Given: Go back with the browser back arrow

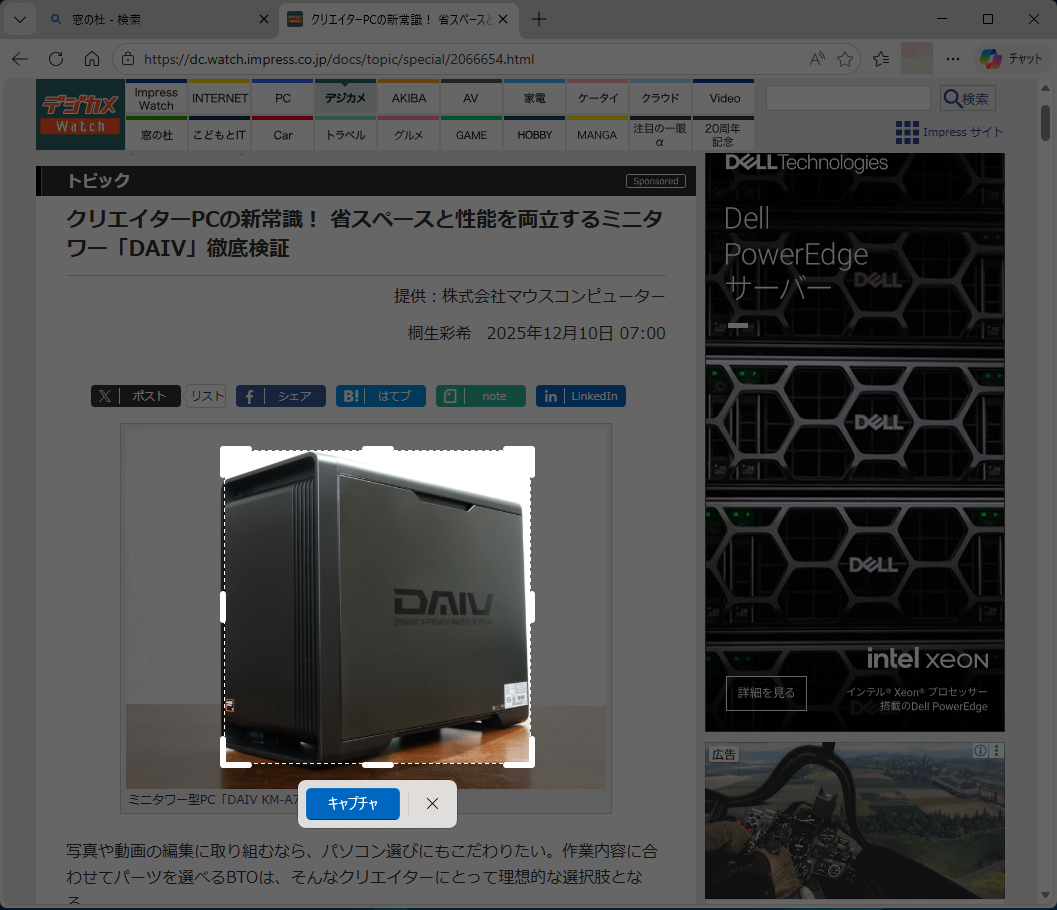Looking at the screenshot, I should coord(20,59).
